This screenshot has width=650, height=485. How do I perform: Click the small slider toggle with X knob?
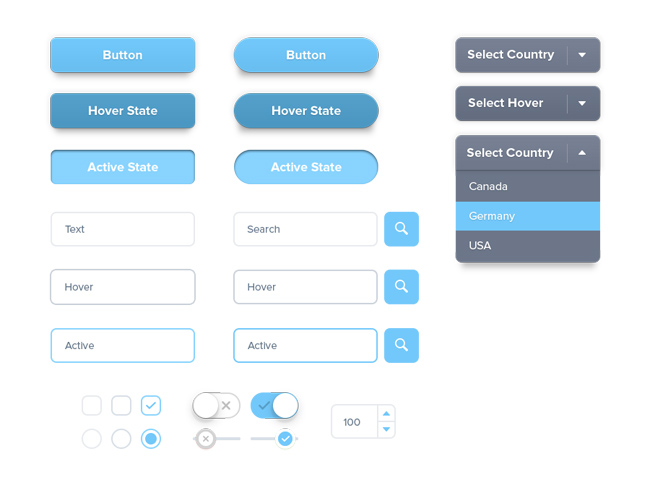[216, 439]
